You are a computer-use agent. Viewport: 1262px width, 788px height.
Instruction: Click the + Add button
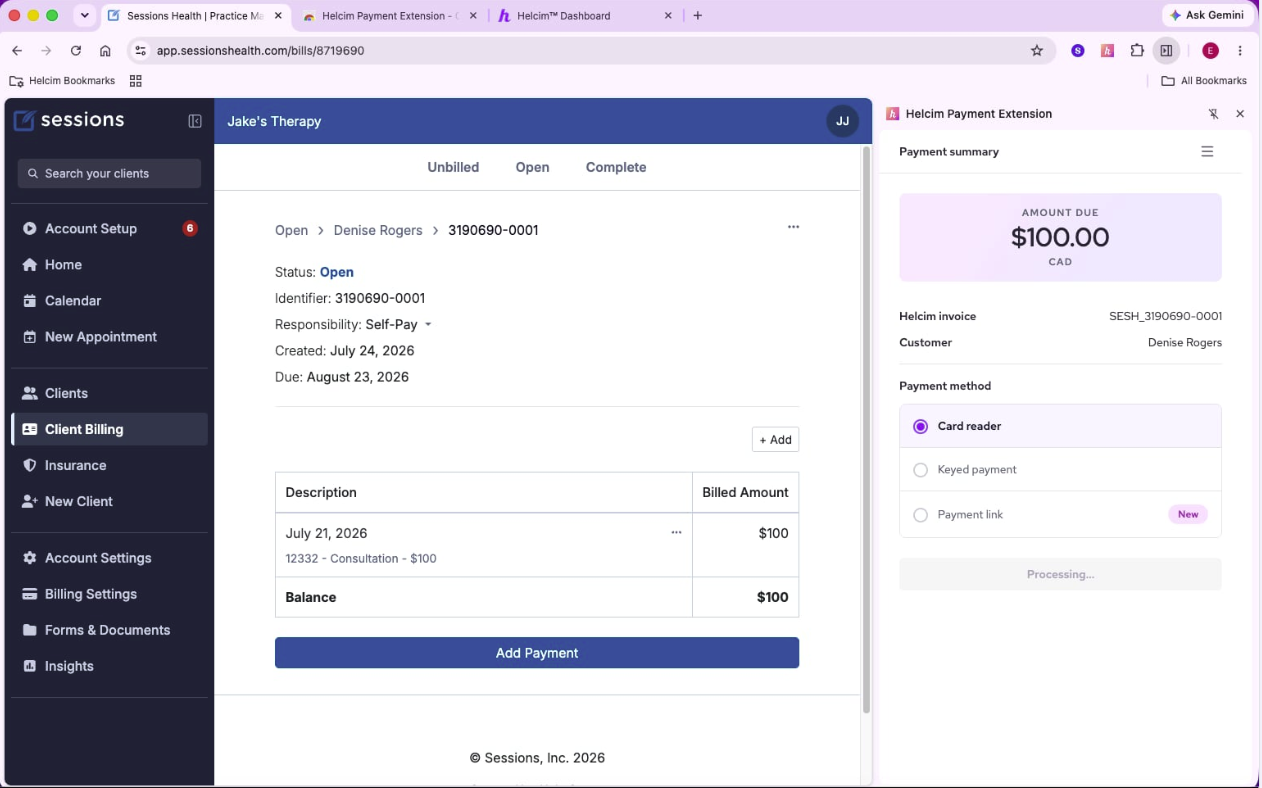[775, 440]
